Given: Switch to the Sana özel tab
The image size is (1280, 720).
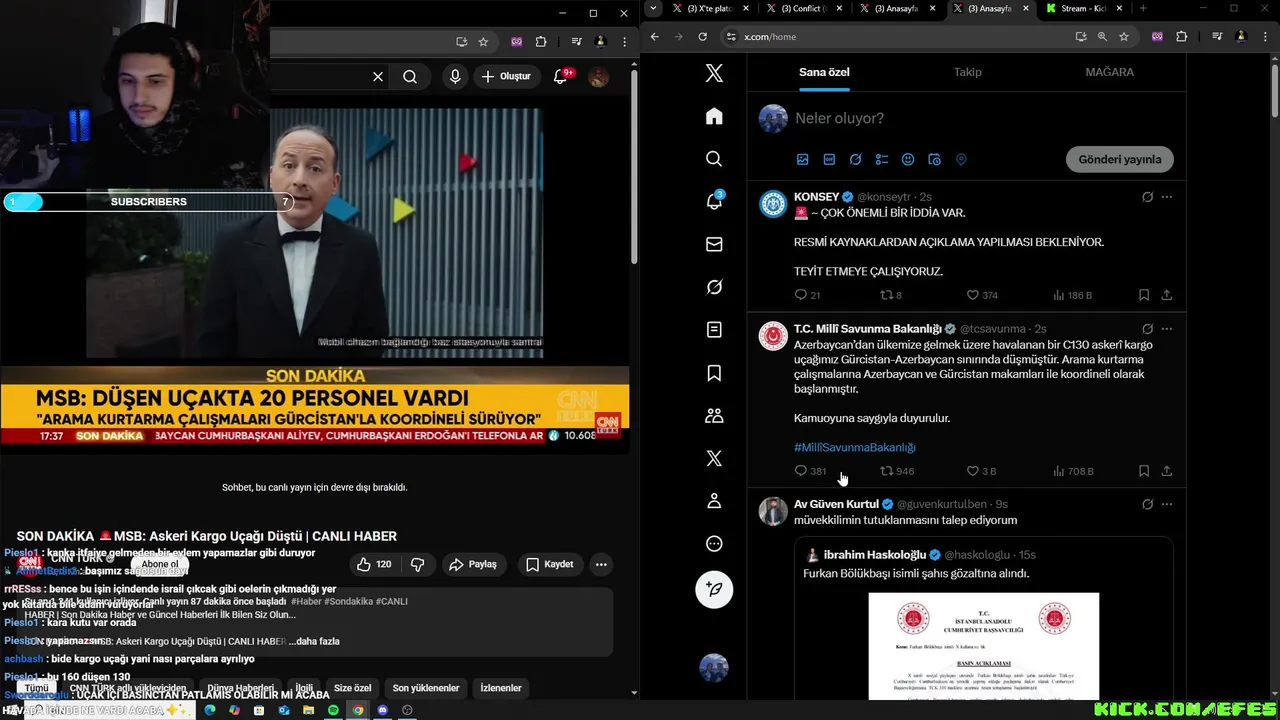Looking at the screenshot, I should point(824,72).
